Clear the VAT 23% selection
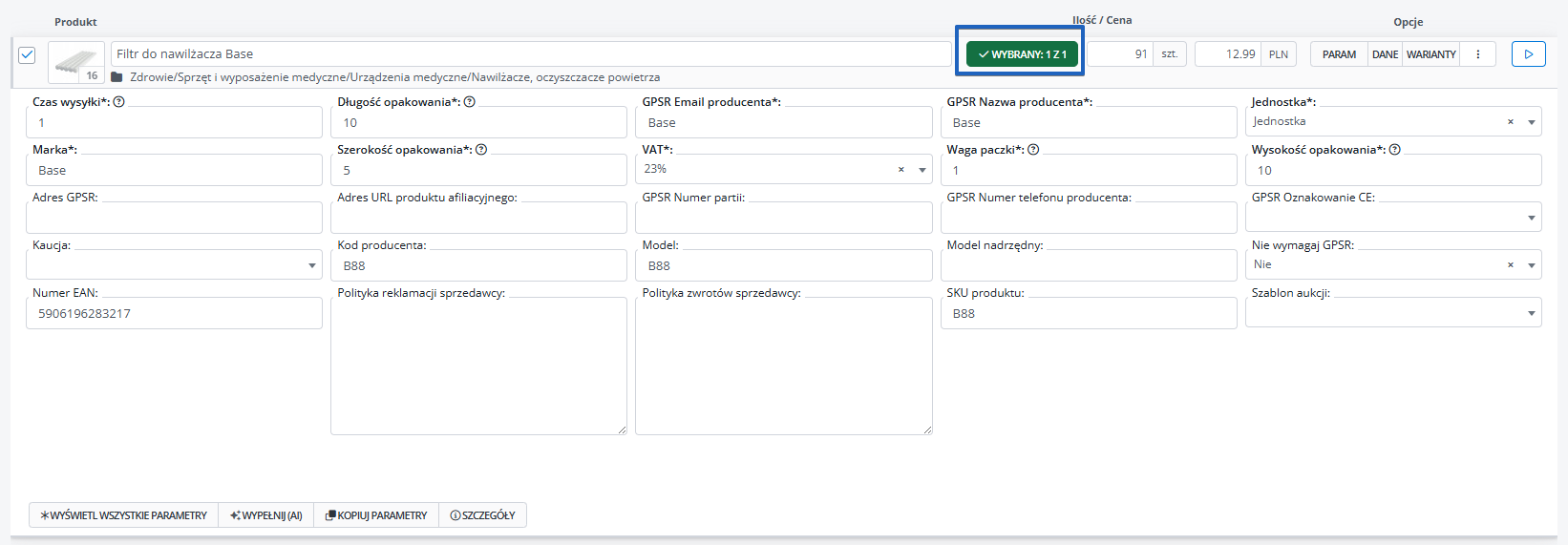 [x=901, y=170]
